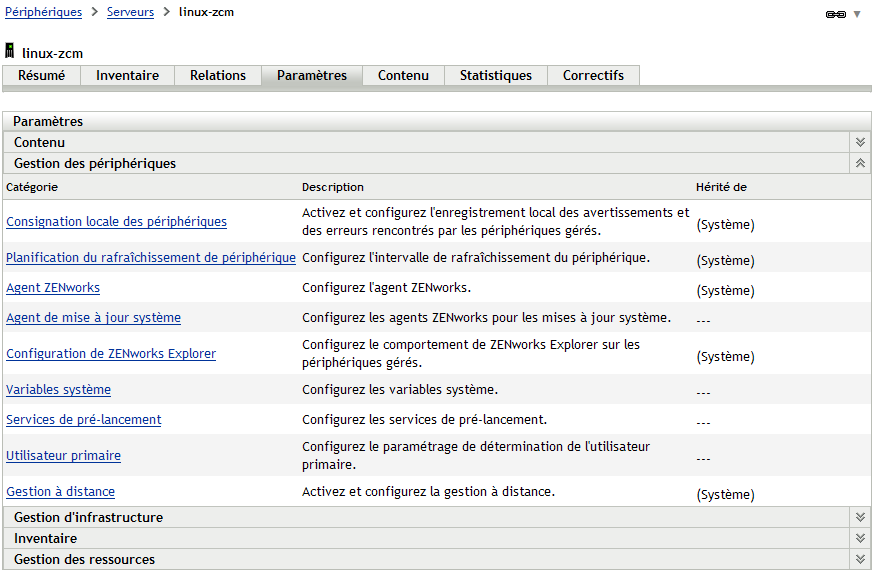Go to the Relations tab
This screenshot has width=874, height=570.
pos(218,75)
